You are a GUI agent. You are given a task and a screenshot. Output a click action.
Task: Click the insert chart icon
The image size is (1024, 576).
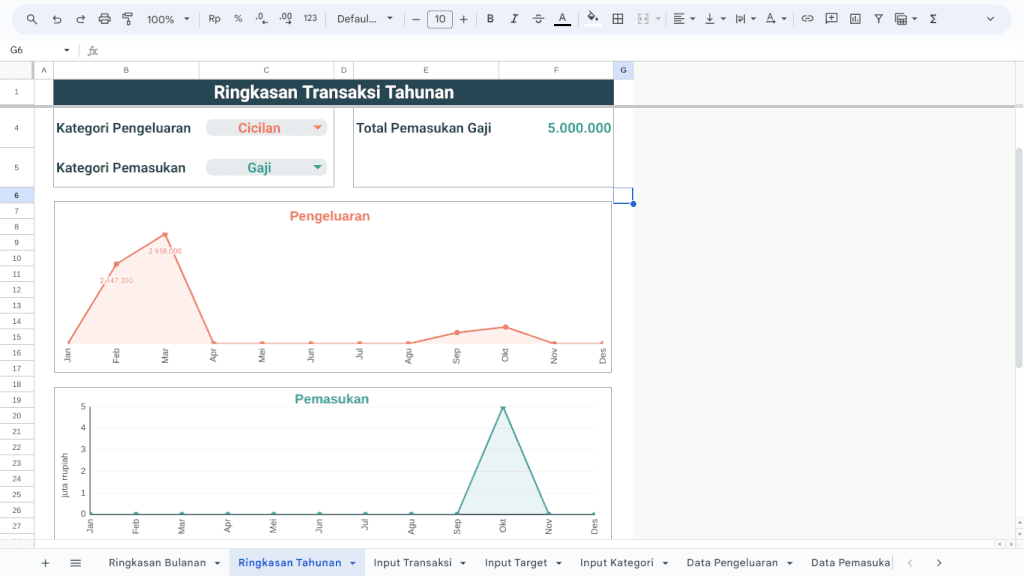(855, 19)
